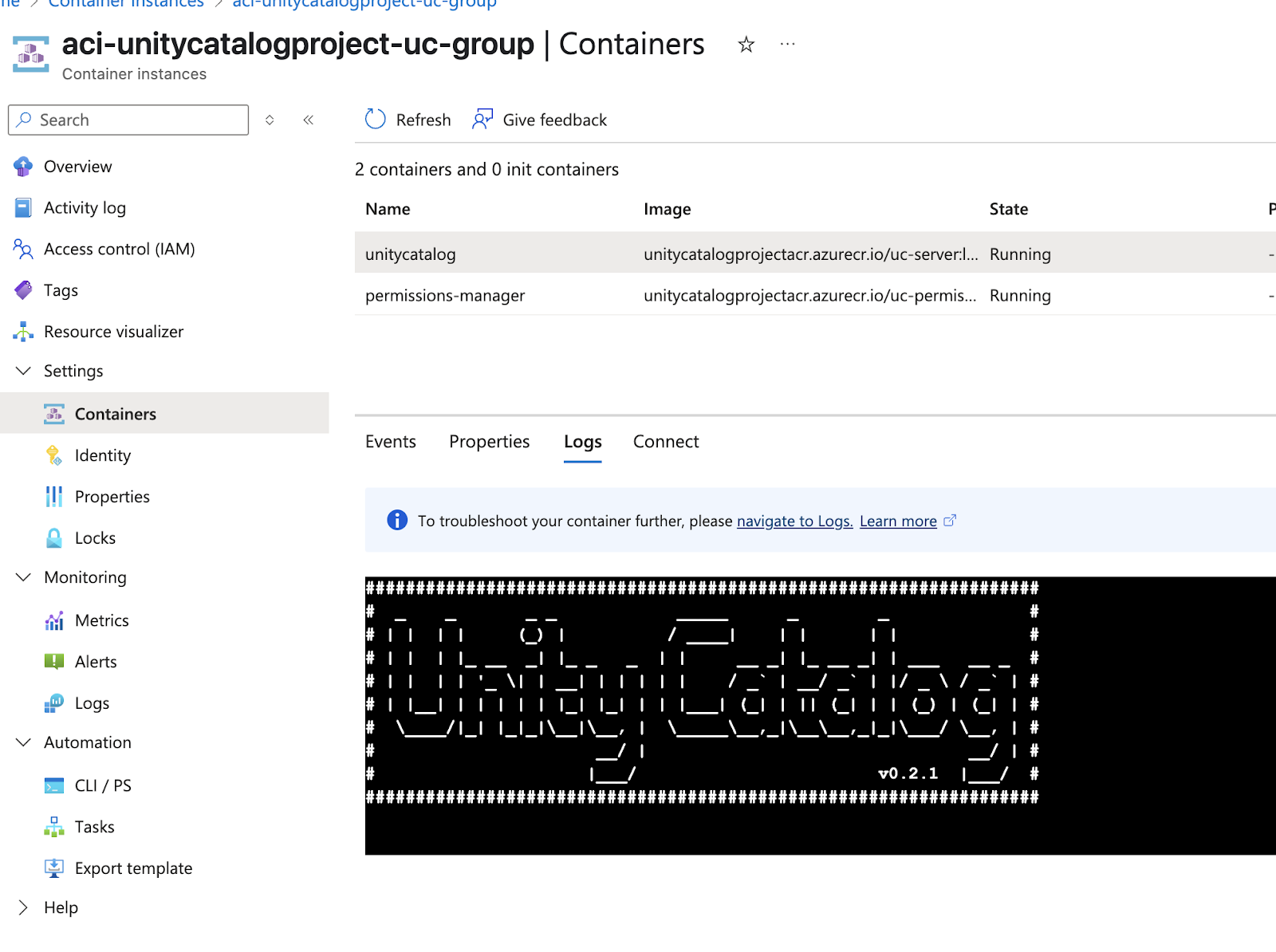Select the Logs tab in details
Screen dimensions: 1276x952
pos(583,443)
